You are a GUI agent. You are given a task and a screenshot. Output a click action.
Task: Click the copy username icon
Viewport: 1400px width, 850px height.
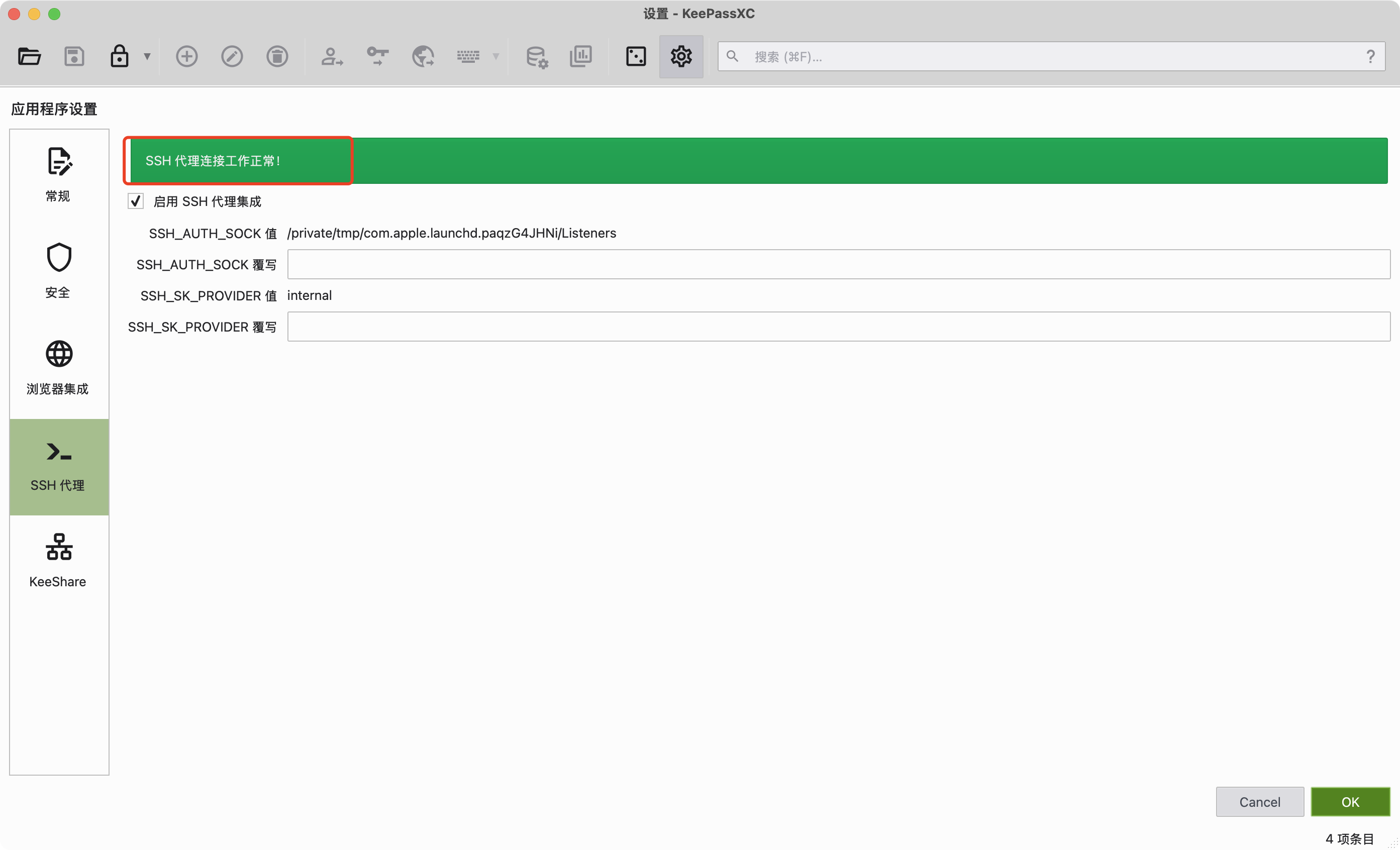[332, 56]
